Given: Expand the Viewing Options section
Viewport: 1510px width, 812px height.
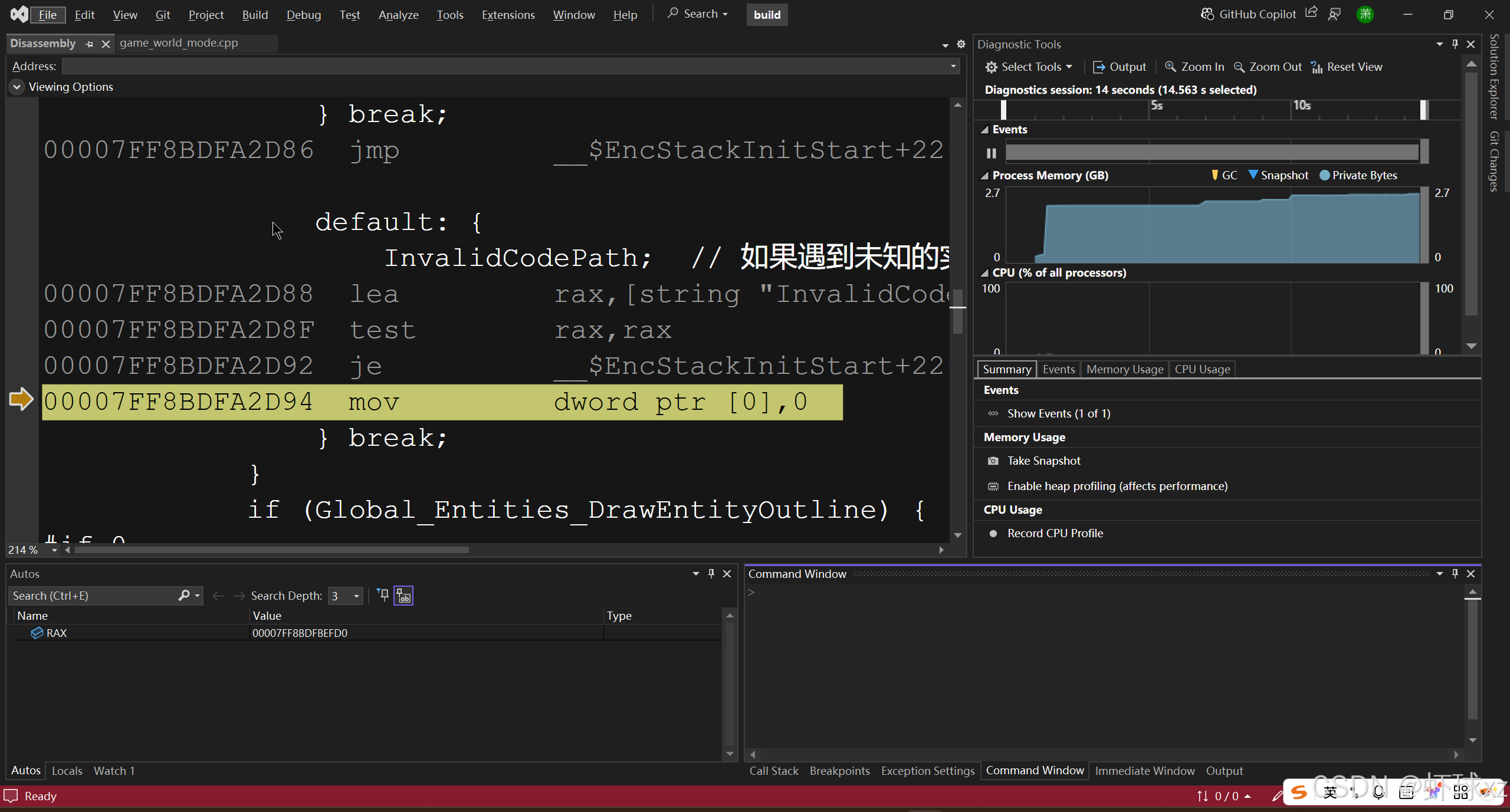Looking at the screenshot, I should [17, 87].
